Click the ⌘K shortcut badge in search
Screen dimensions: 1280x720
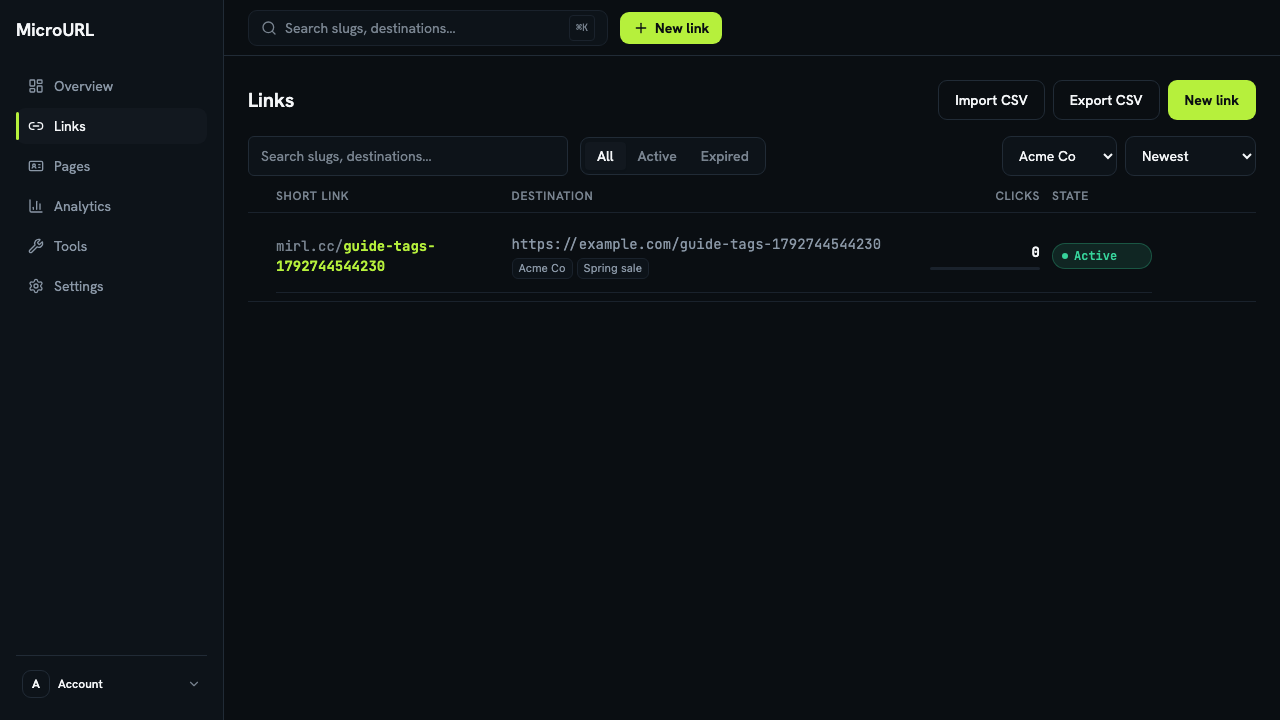pos(582,28)
